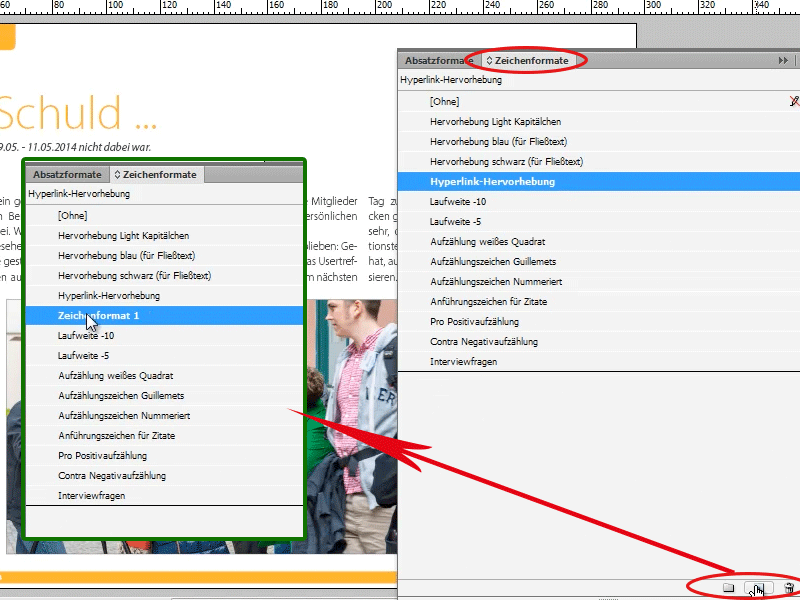This screenshot has width=800, height=600.
Task: Select Contra Negativaufzählung in the right panel
Action: [598, 341]
